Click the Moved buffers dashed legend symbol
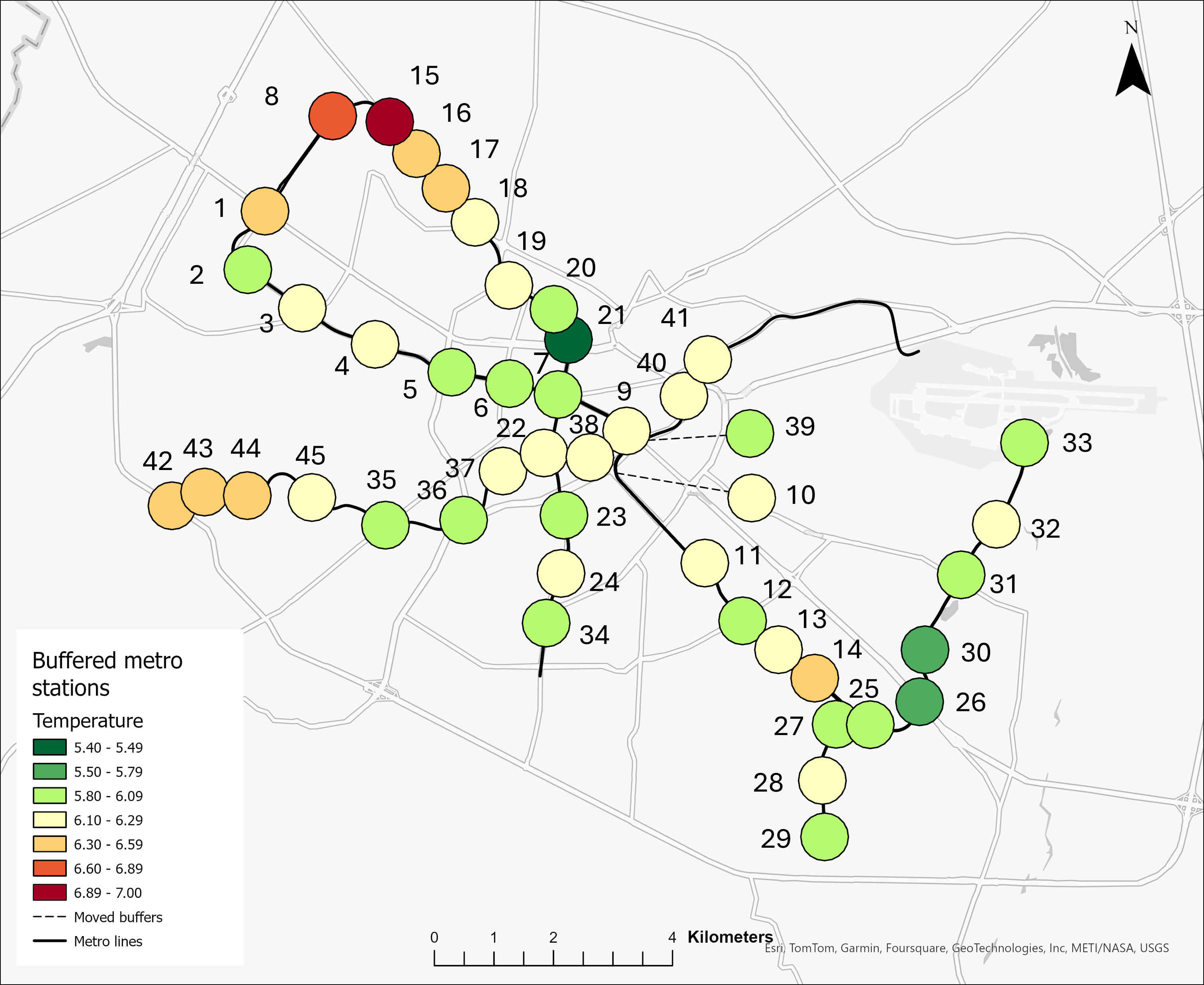The image size is (1204, 985). point(50,917)
